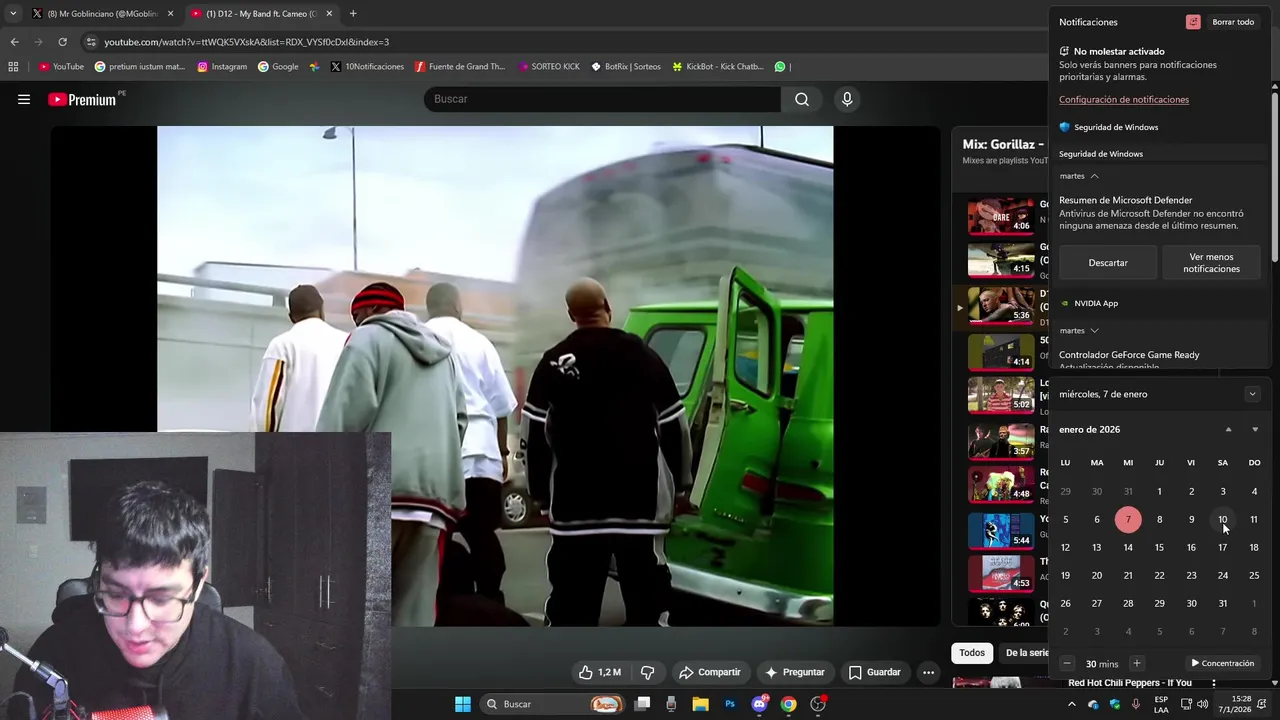Go back with the browser back arrow

pyautogui.click(x=14, y=42)
